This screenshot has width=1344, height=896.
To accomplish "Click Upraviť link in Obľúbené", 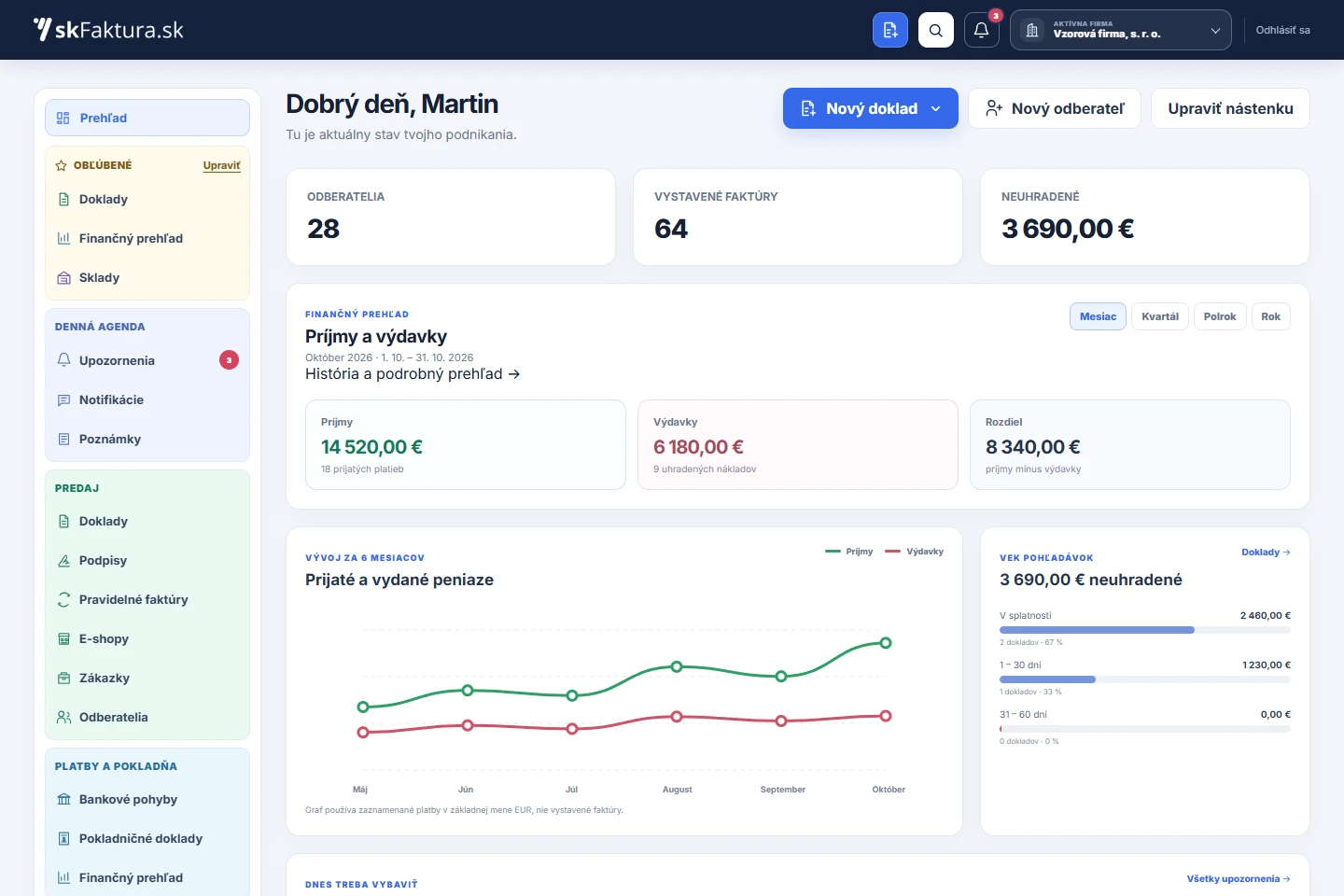I will [x=221, y=165].
